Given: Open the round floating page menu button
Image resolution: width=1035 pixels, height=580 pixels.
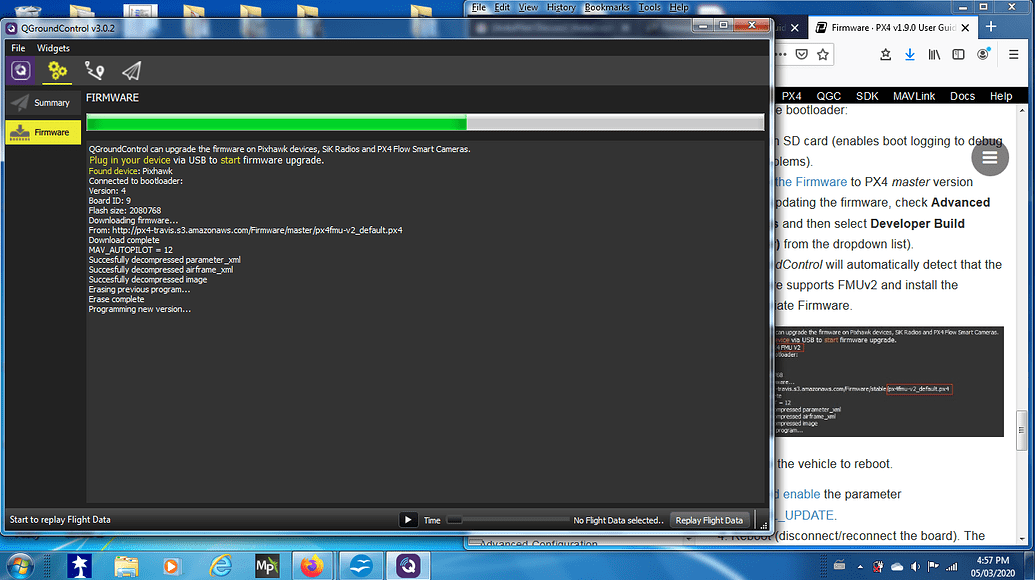Looking at the screenshot, I should pyautogui.click(x=989, y=157).
